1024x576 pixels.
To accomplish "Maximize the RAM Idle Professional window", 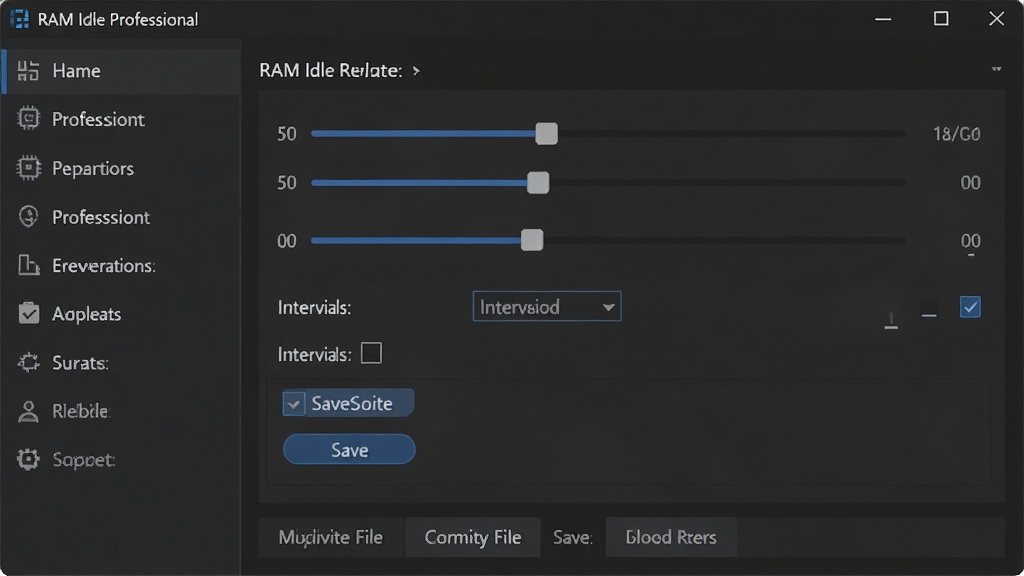I will click(x=940, y=18).
